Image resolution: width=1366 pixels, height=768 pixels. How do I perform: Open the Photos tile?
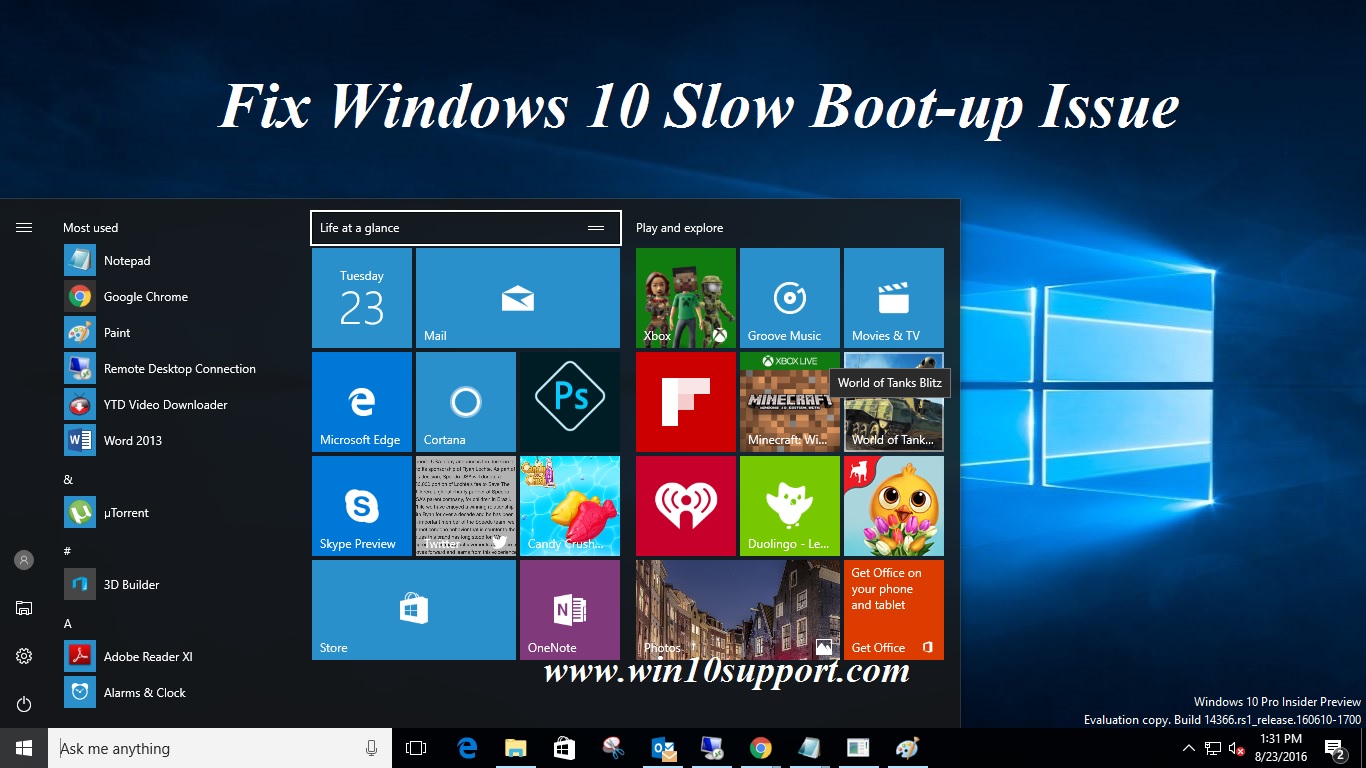[x=738, y=610]
